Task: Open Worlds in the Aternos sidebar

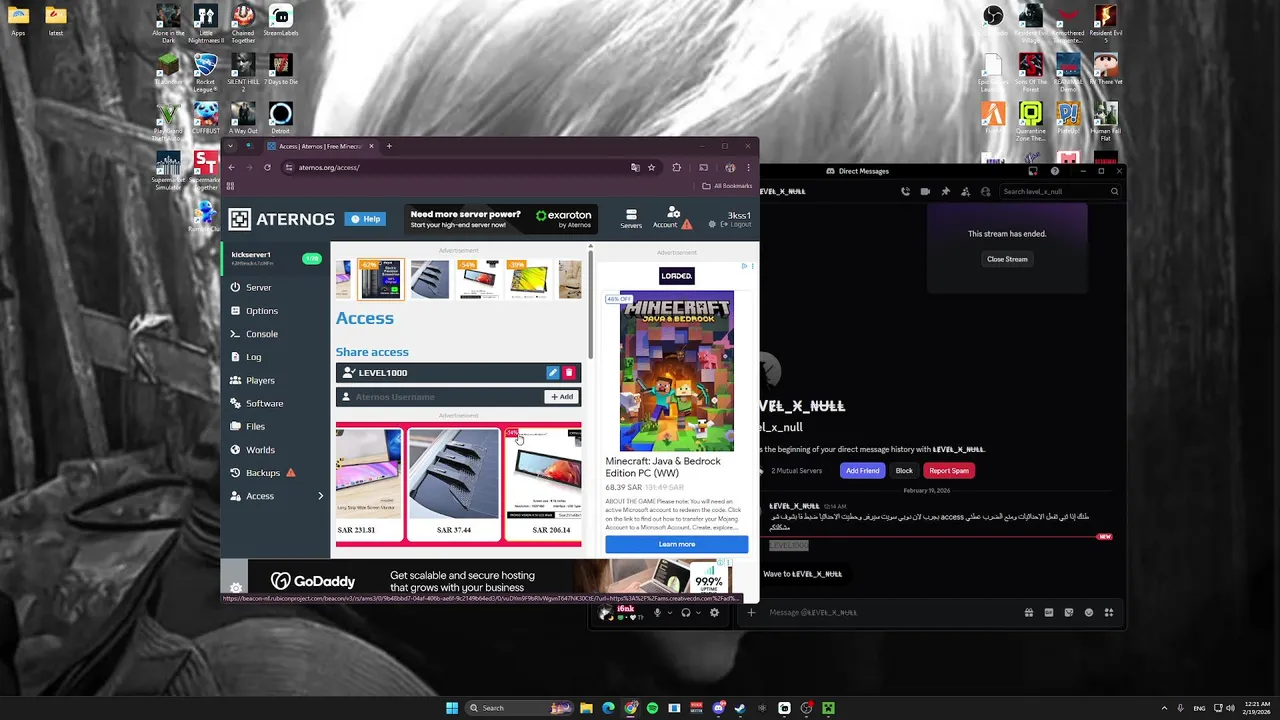Action: click(x=252, y=450)
